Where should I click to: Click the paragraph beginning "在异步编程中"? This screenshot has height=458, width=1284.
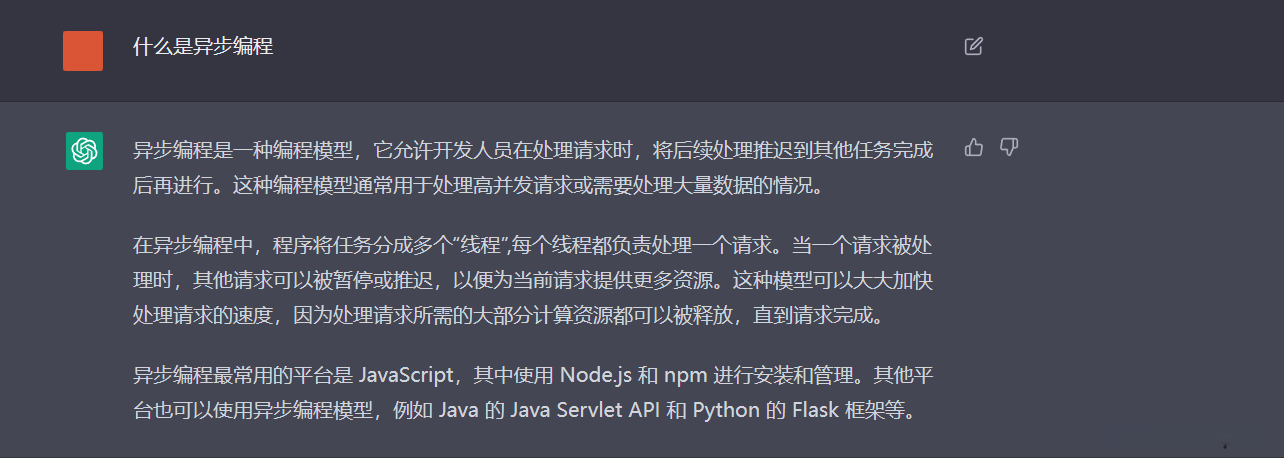pyautogui.click(x=533, y=280)
